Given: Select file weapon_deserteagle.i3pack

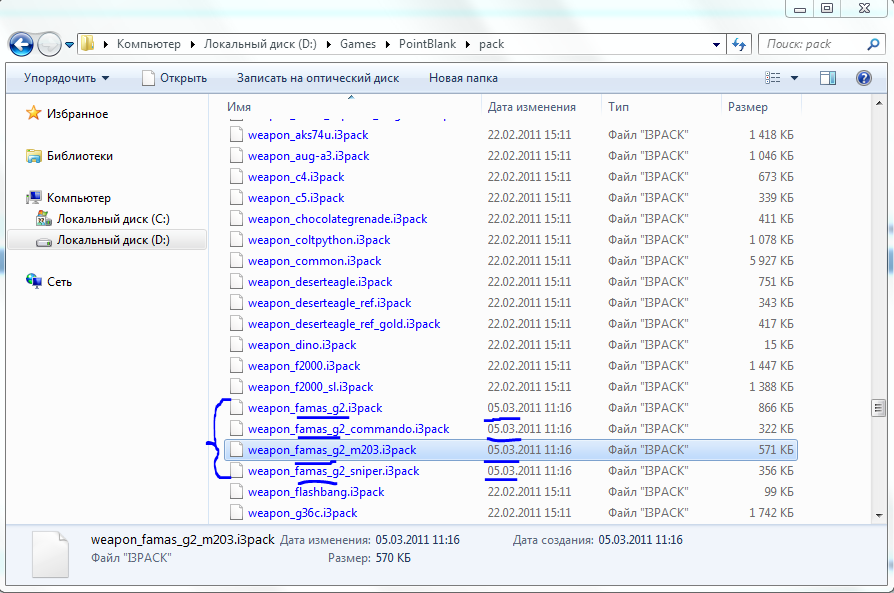Looking at the screenshot, I should (320, 282).
